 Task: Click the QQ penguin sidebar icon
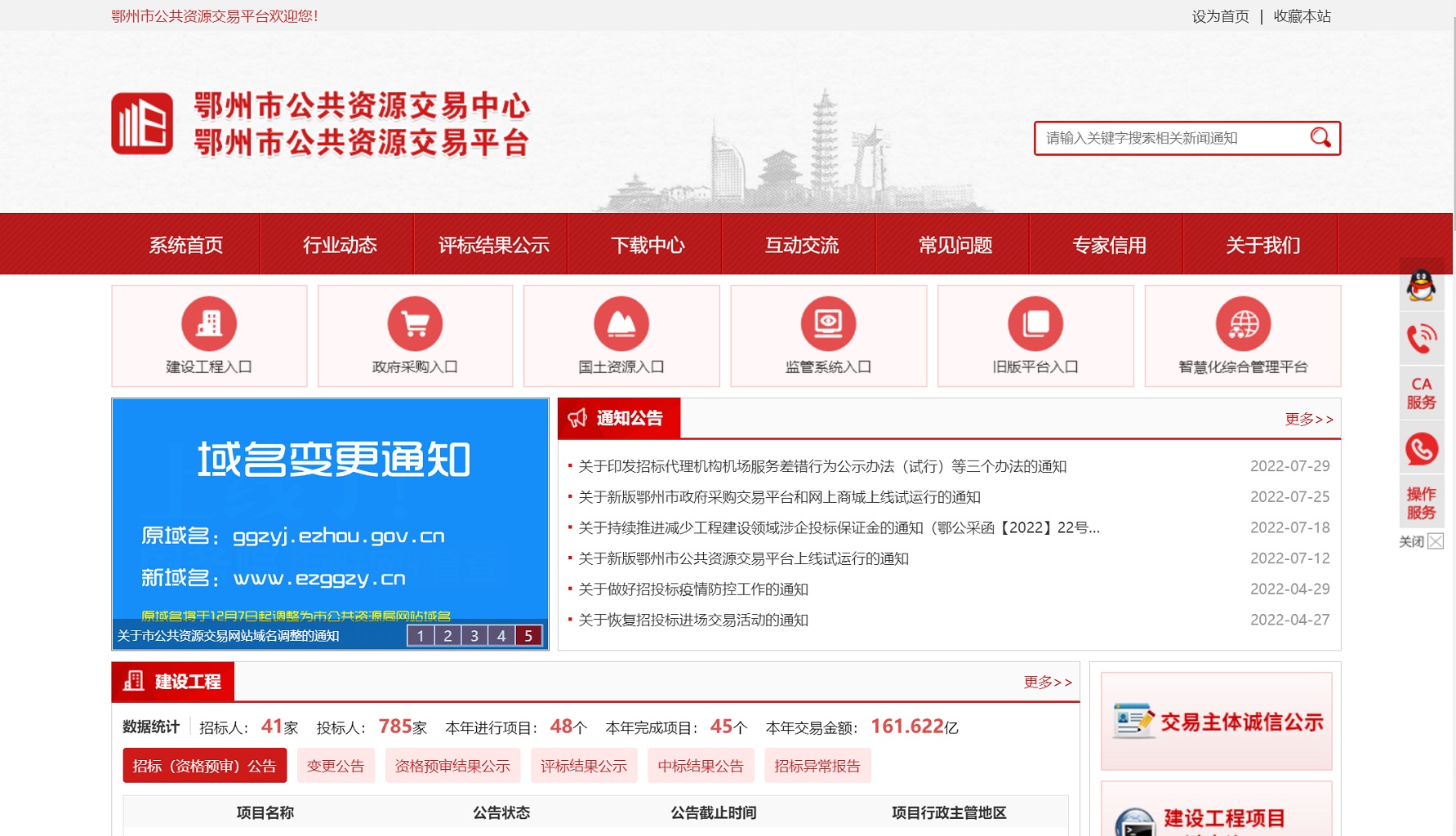pyautogui.click(x=1422, y=285)
